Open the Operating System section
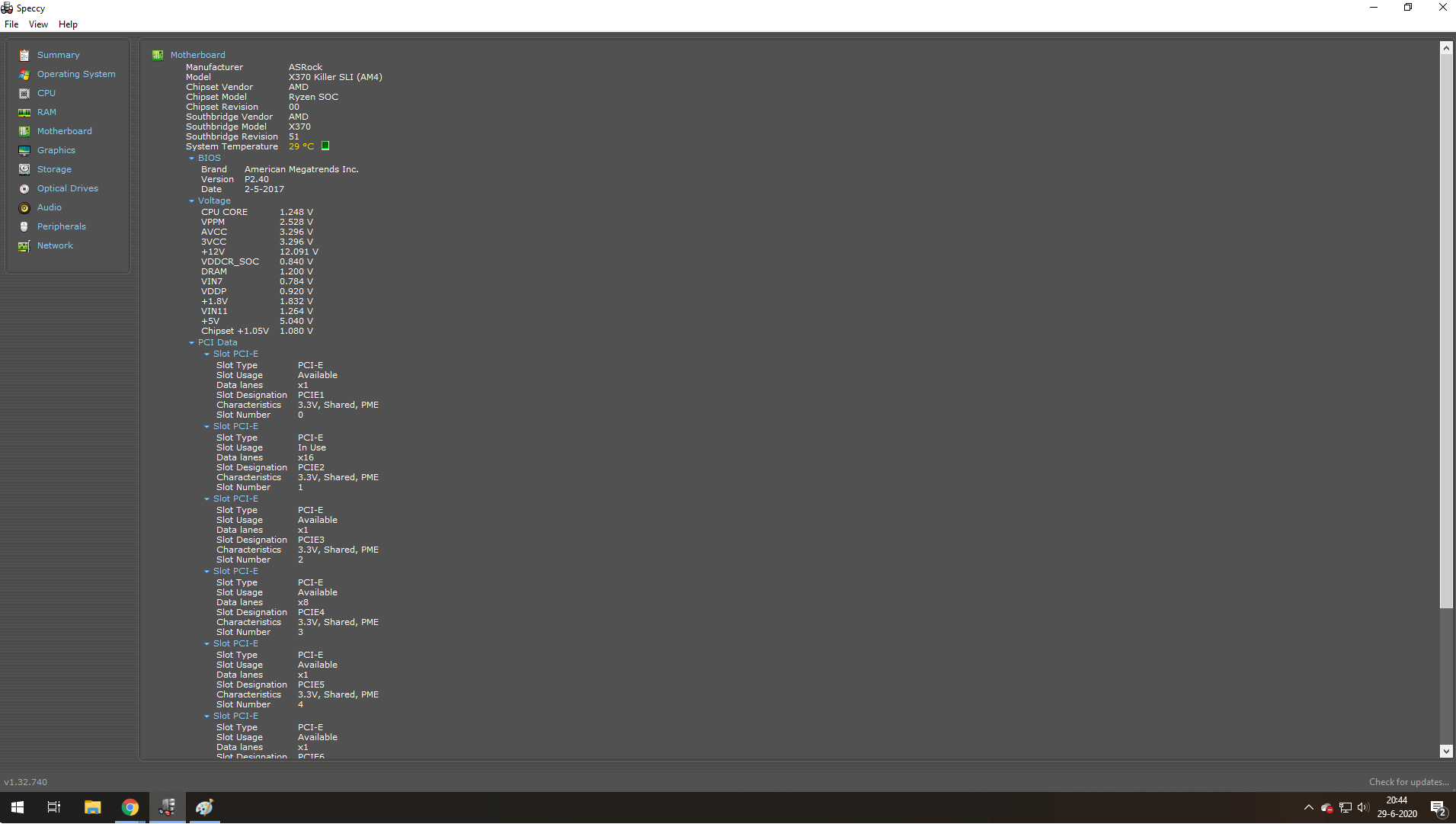The height and width of the screenshot is (824, 1456). point(76,74)
